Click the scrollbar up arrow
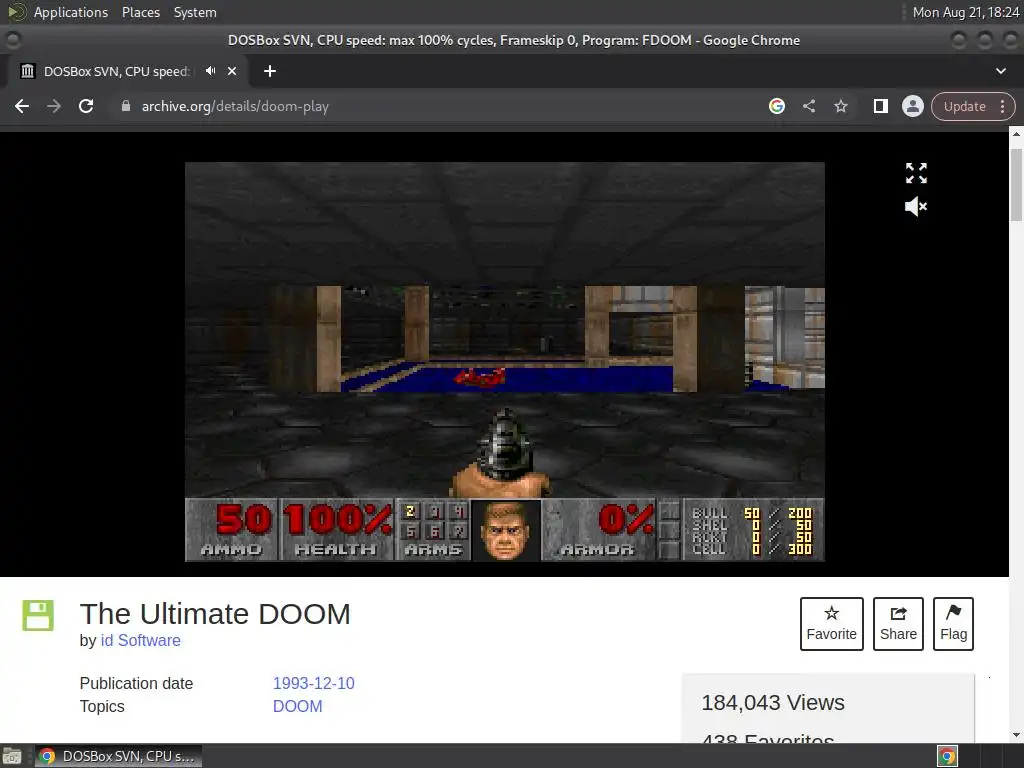The height and width of the screenshot is (768, 1024). (1016, 135)
